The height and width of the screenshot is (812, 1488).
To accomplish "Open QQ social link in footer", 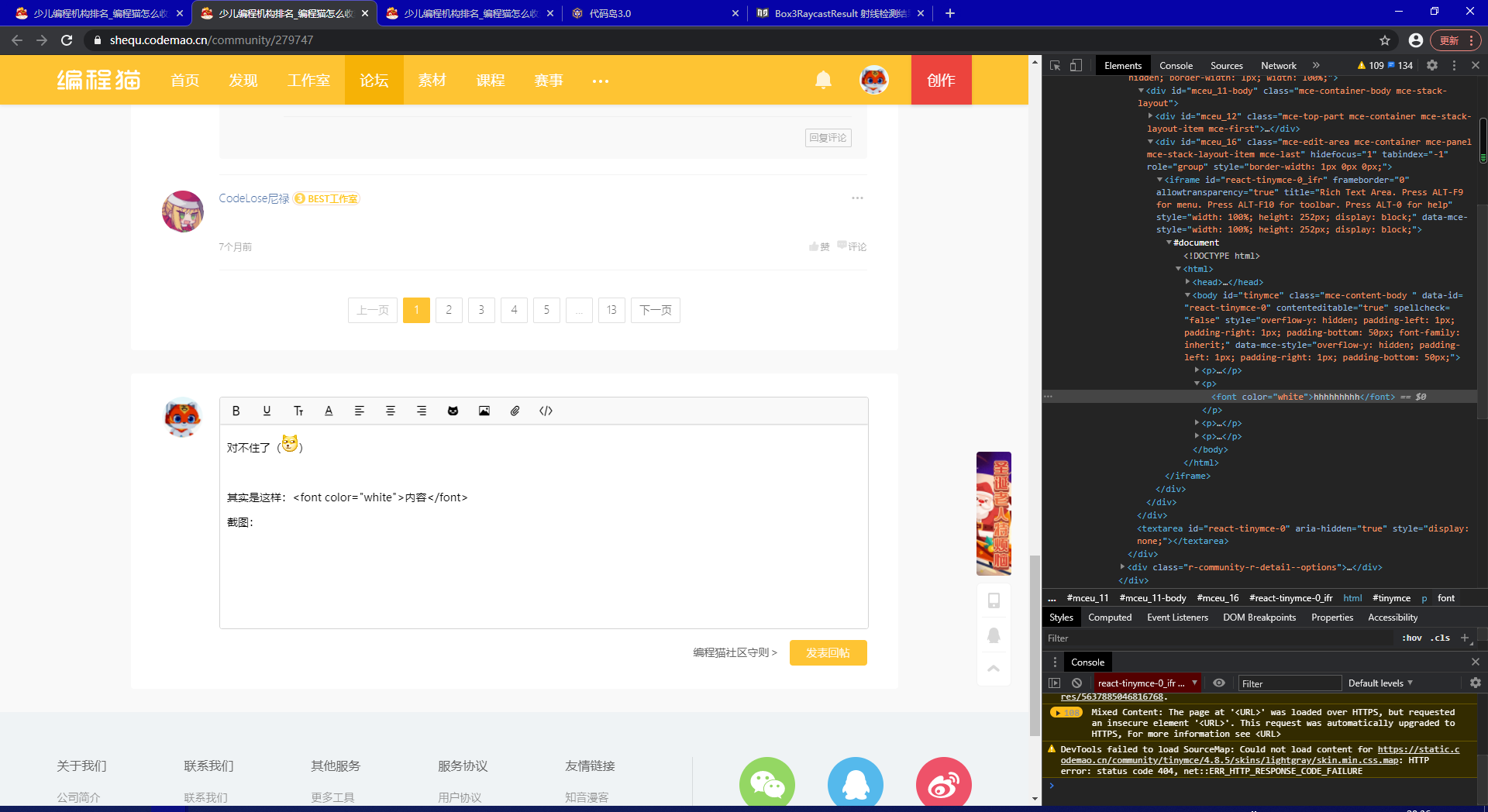I will pos(856,784).
